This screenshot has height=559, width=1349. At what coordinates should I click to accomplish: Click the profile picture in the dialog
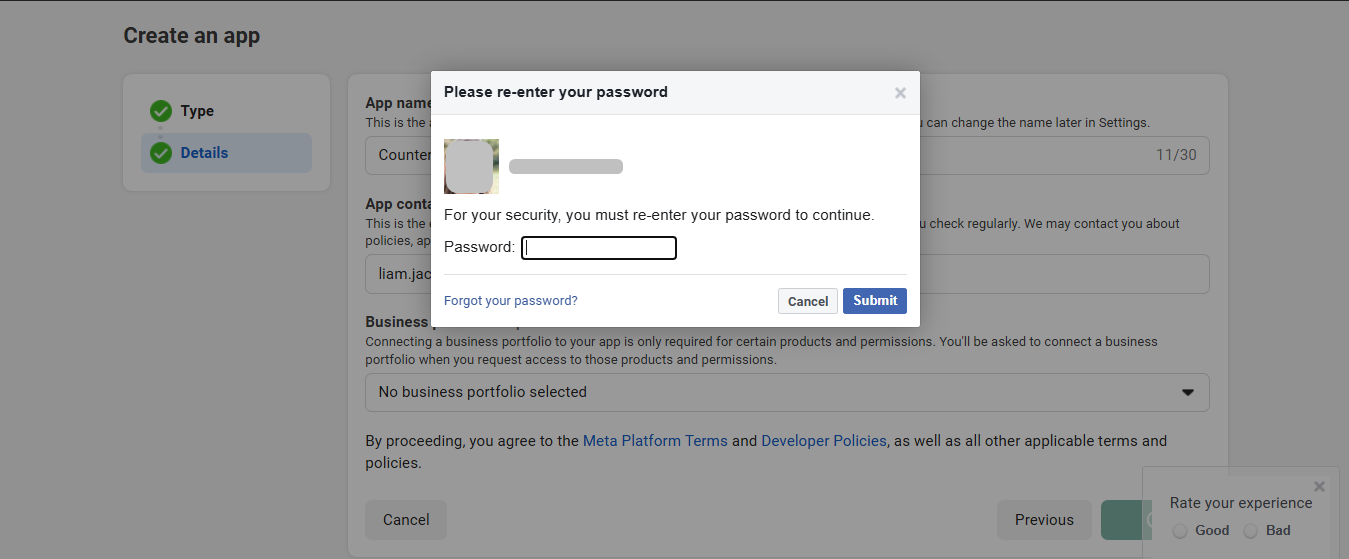click(471, 166)
